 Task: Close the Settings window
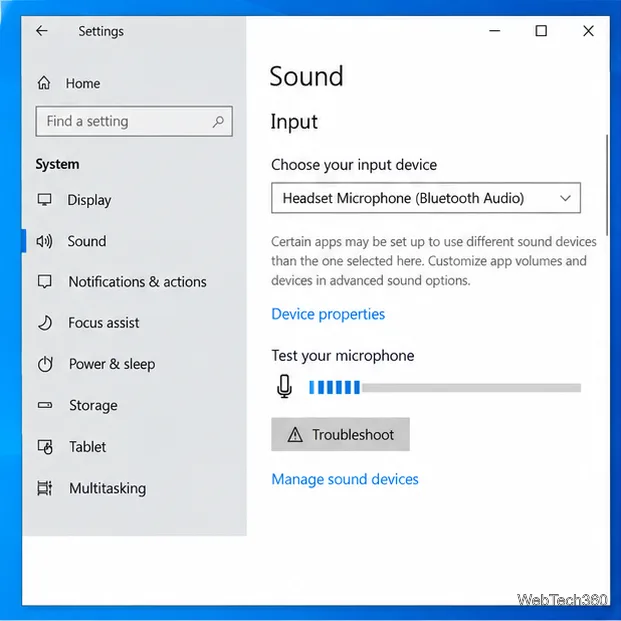tap(588, 31)
